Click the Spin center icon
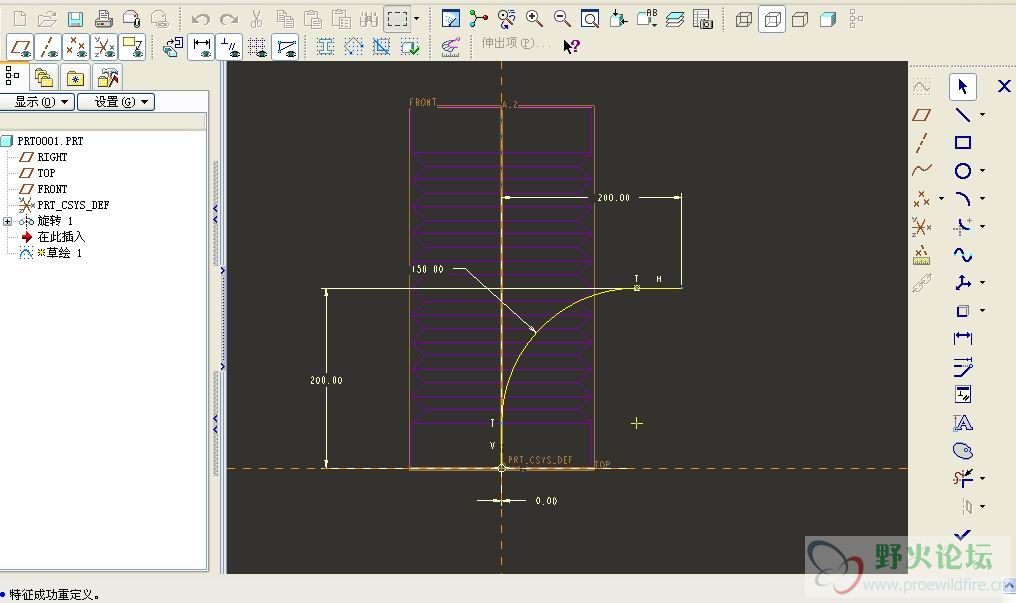This screenshot has width=1016, height=603. click(x=478, y=19)
